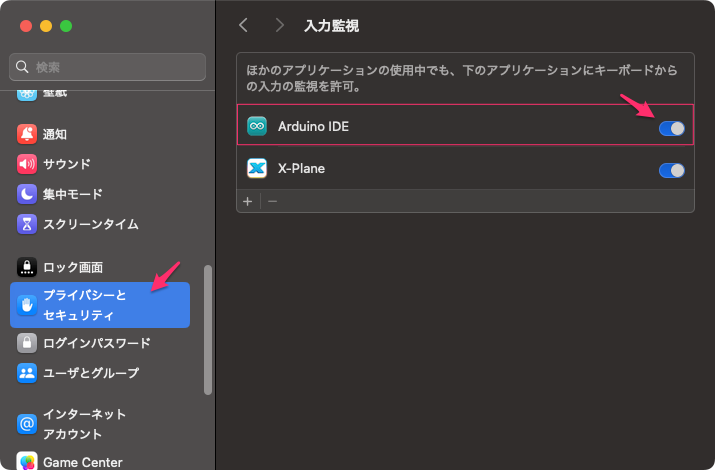The height and width of the screenshot is (470, 715).
Task: Go forward with the right chevron
Action: click(279, 25)
